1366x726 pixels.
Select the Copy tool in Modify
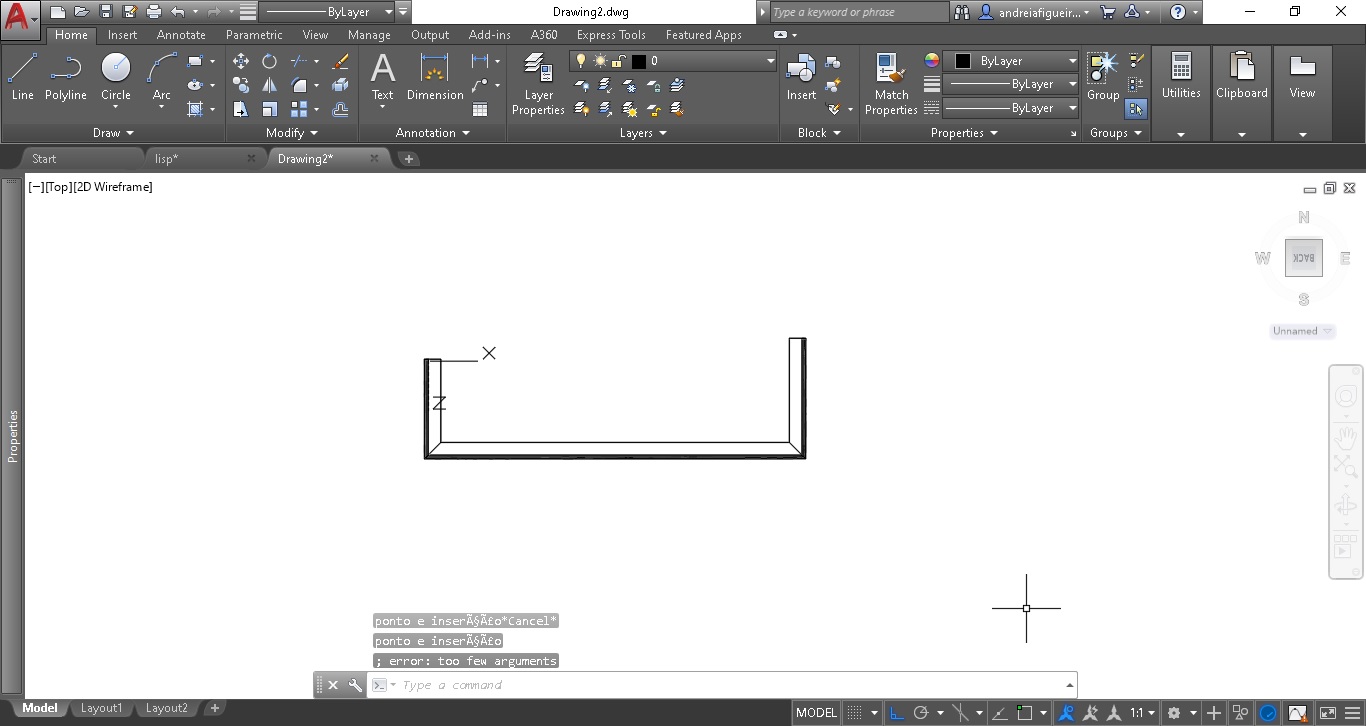coord(241,85)
